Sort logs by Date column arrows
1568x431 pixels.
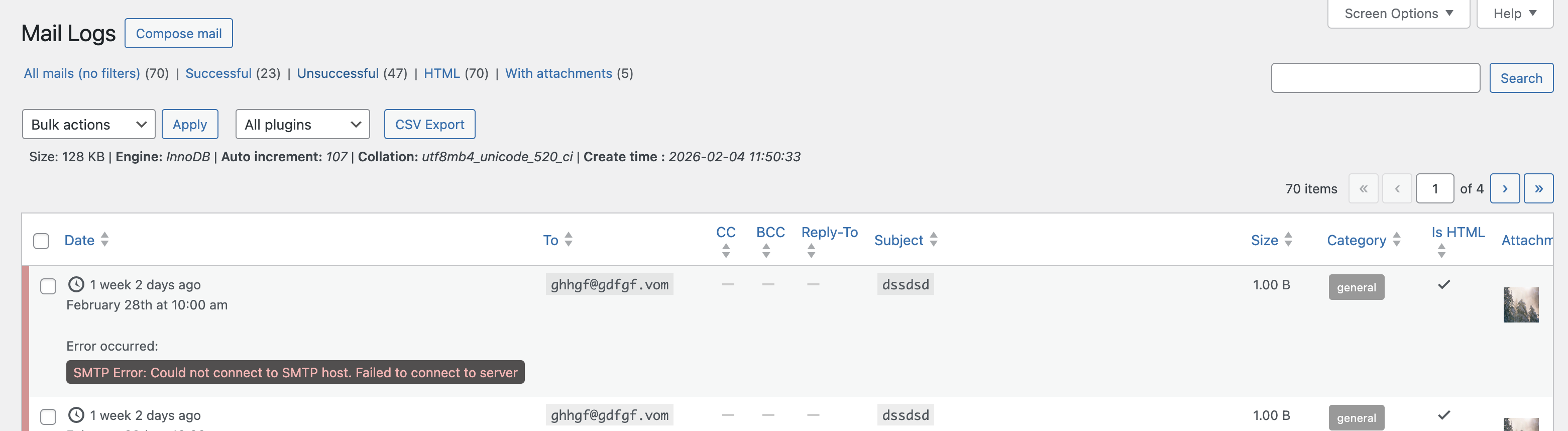104,240
